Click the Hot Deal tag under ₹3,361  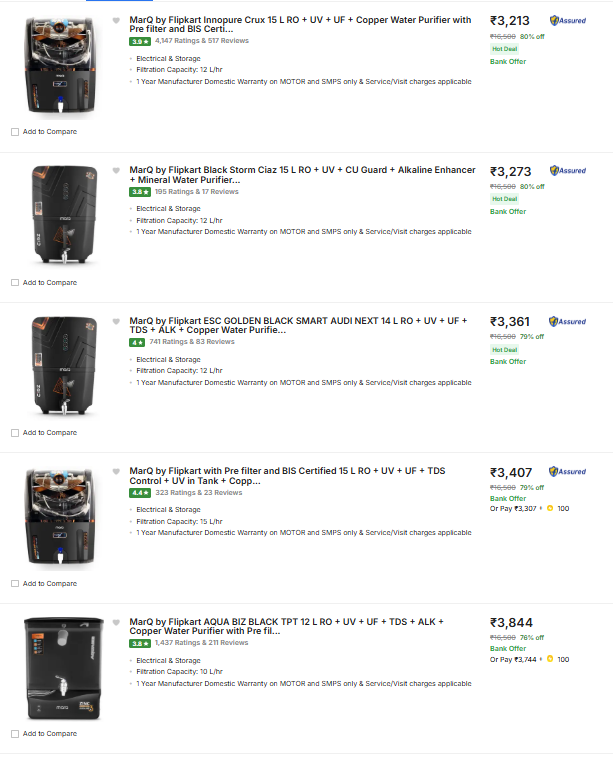504,350
